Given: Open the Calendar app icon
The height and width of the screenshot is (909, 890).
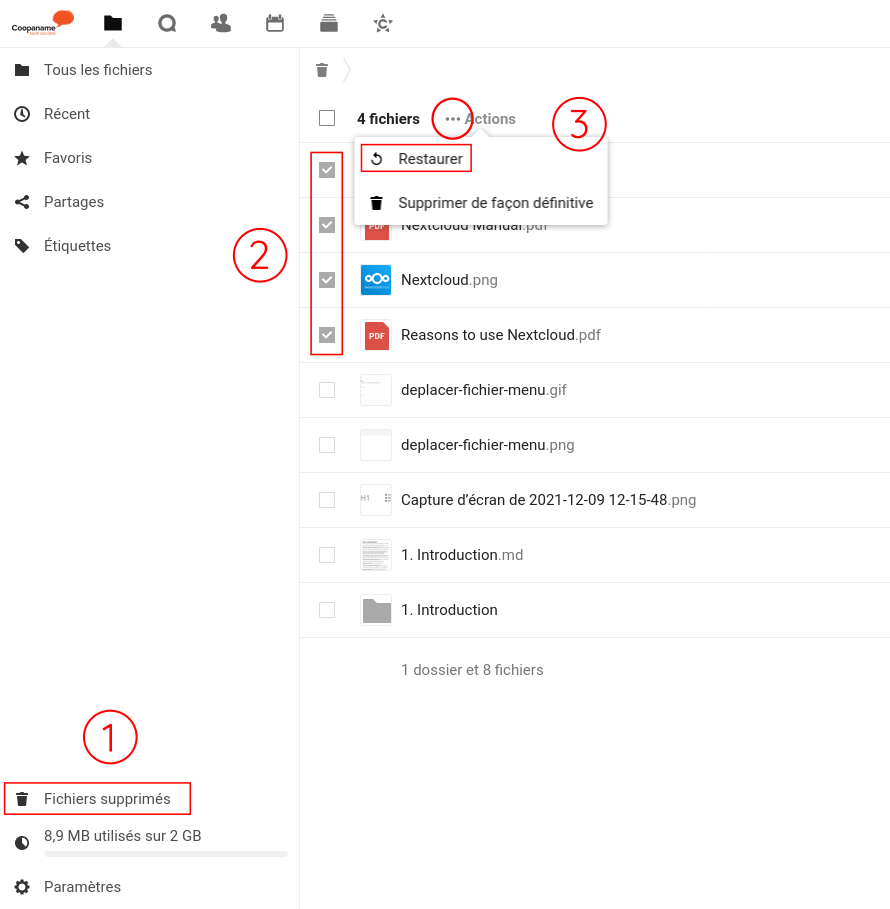Looking at the screenshot, I should click(x=275, y=23).
